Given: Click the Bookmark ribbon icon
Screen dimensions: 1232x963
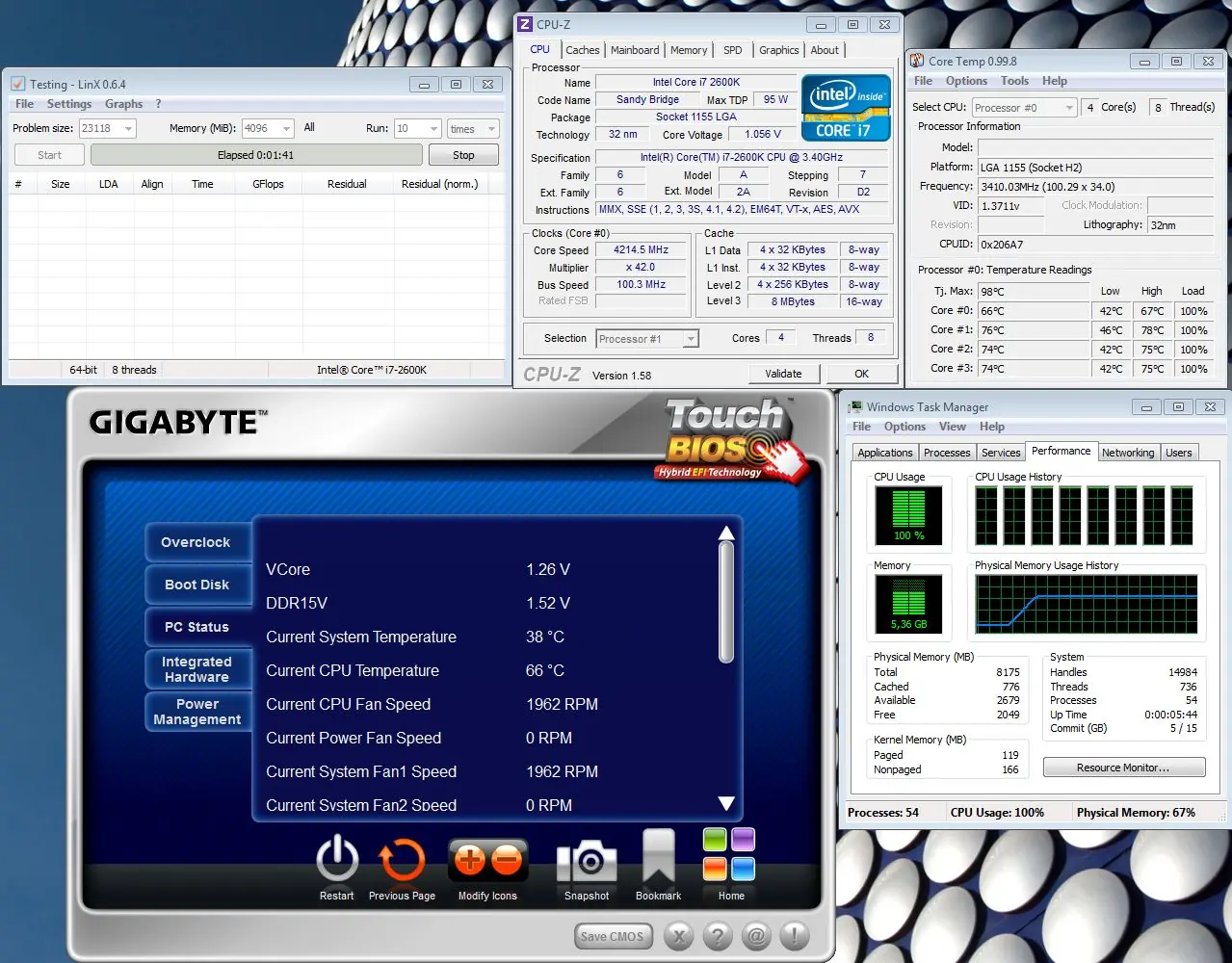Looking at the screenshot, I should 658,857.
